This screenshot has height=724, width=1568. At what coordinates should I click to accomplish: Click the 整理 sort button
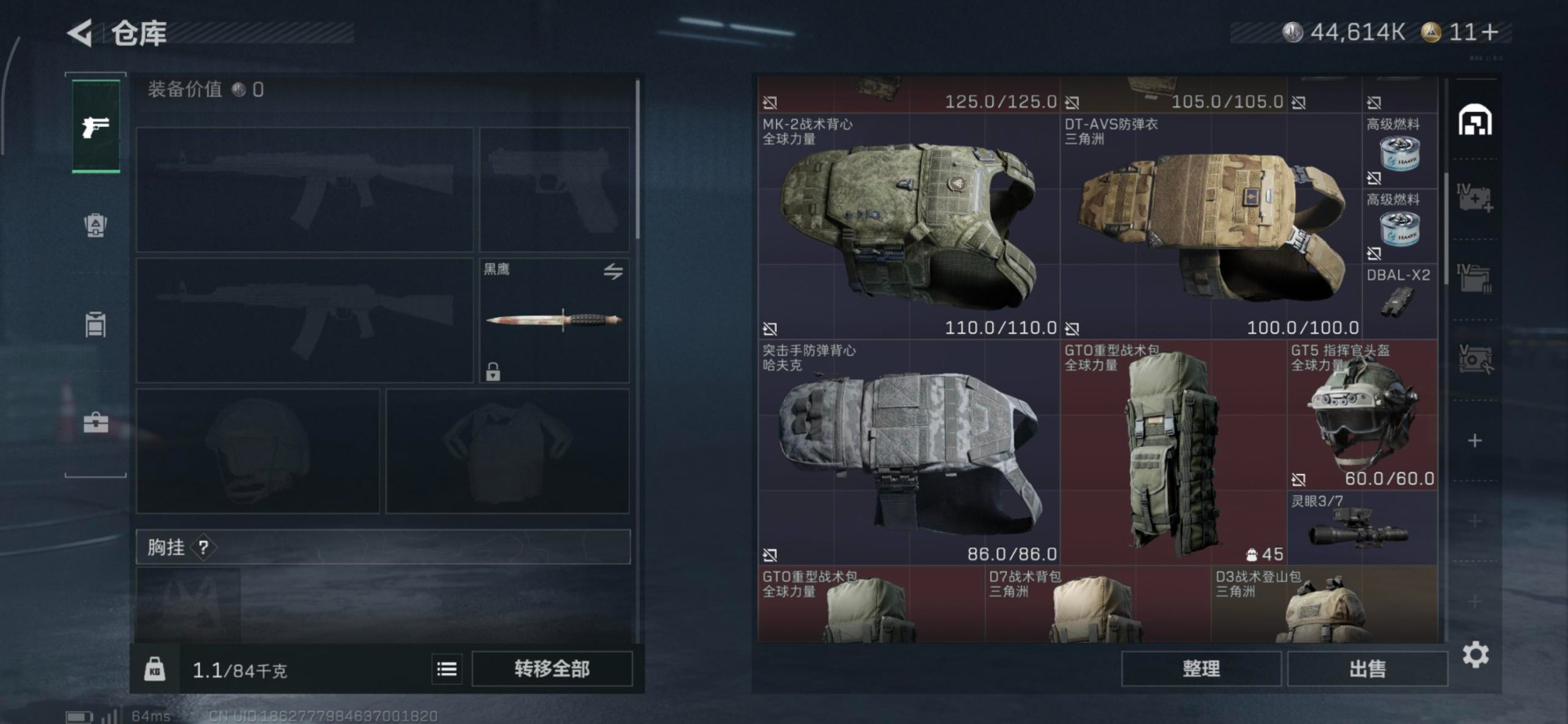pos(1201,668)
